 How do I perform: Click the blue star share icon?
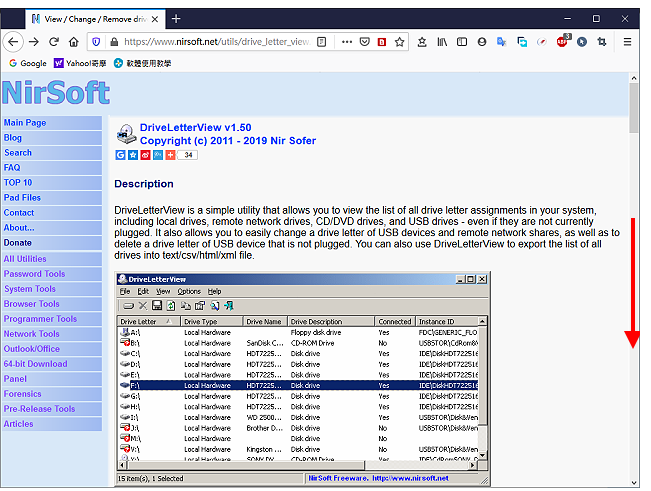click(x=133, y=155)
